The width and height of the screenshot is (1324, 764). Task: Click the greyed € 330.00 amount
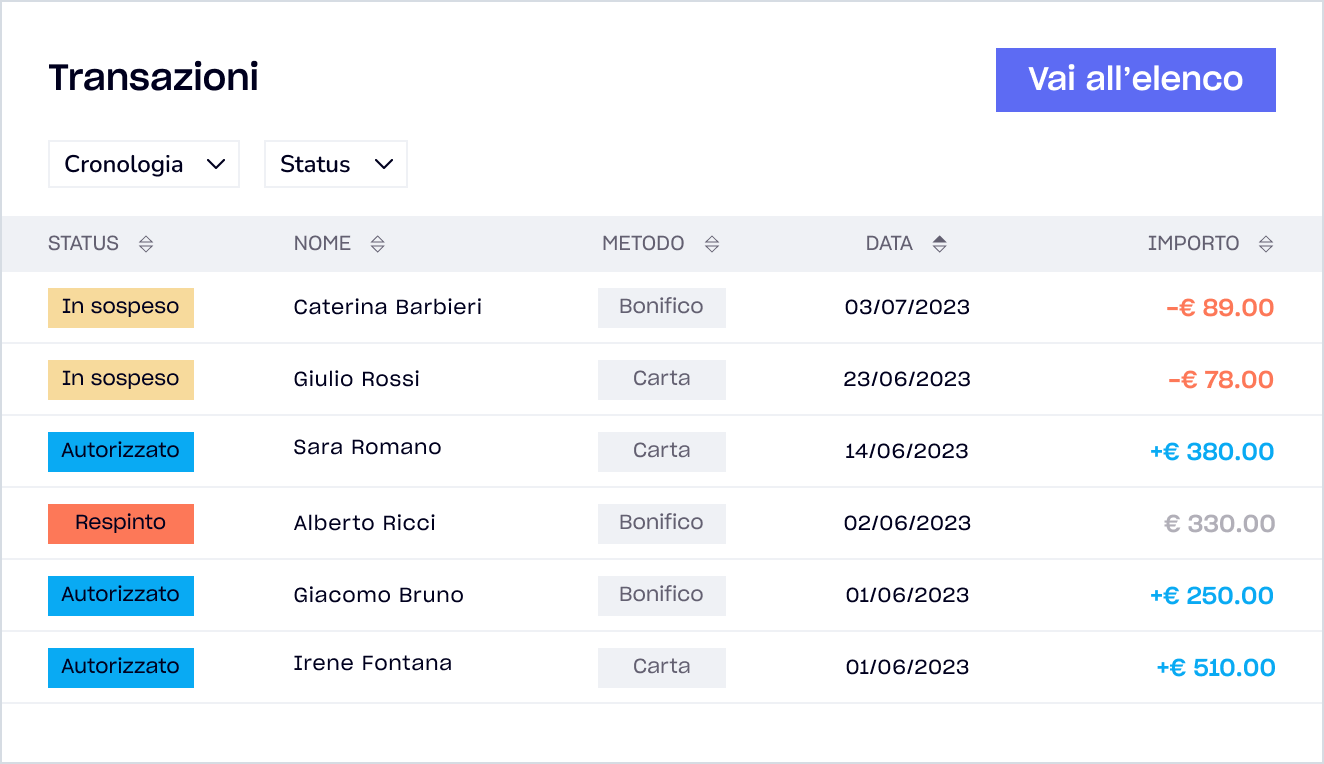pyautogui.click(x=1219, y=524)
